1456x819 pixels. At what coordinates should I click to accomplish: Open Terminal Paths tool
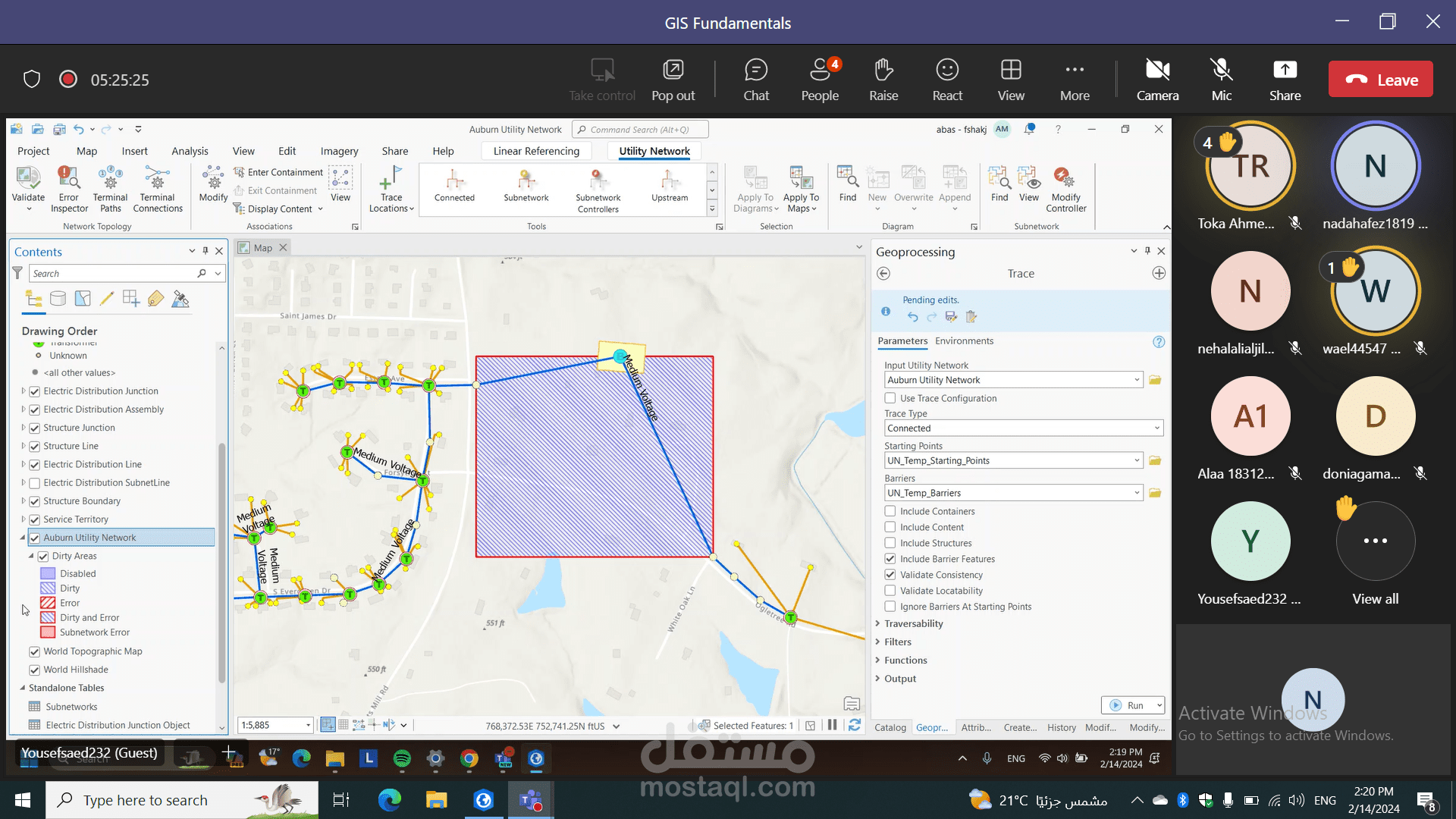point(111,188)
